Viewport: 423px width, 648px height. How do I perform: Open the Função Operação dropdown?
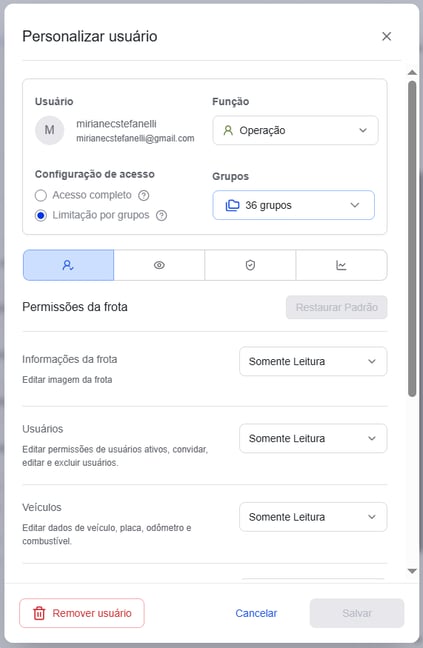[x=295, y=130]
